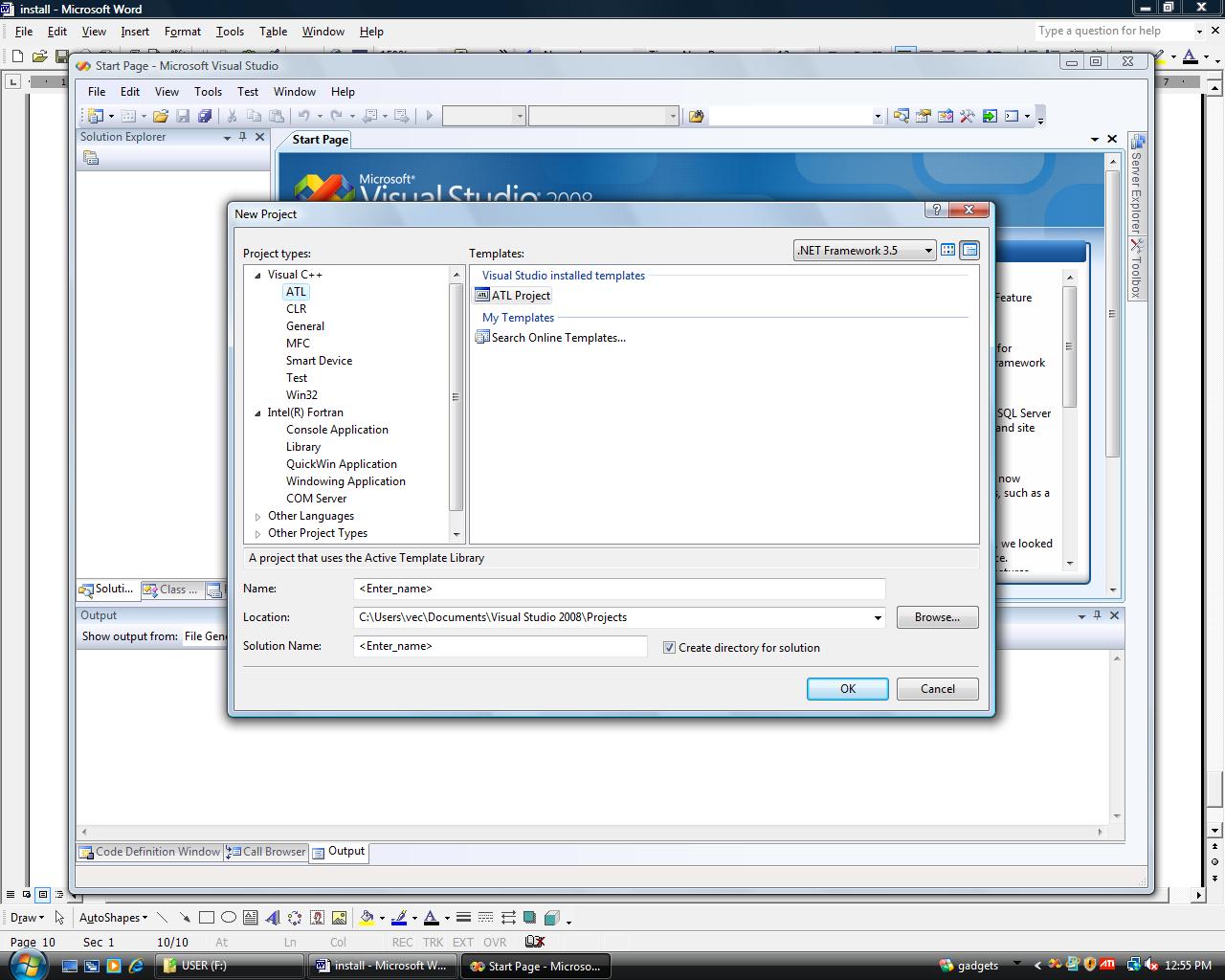Expand the Other Languages node
The height and width of the screenshot is (980, 1225).
pos(257,517)
